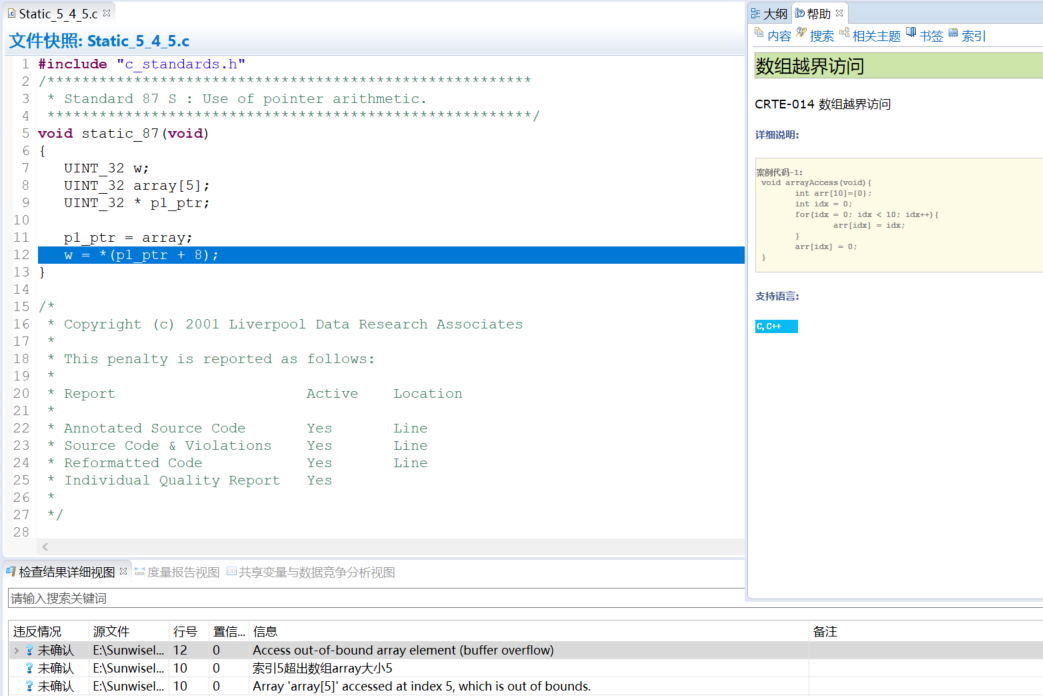Click the highlighted line w = *(p1_ptr + 8);
Image resolution: width=1043 pixels, height=696 pixels.
[391, 255]
